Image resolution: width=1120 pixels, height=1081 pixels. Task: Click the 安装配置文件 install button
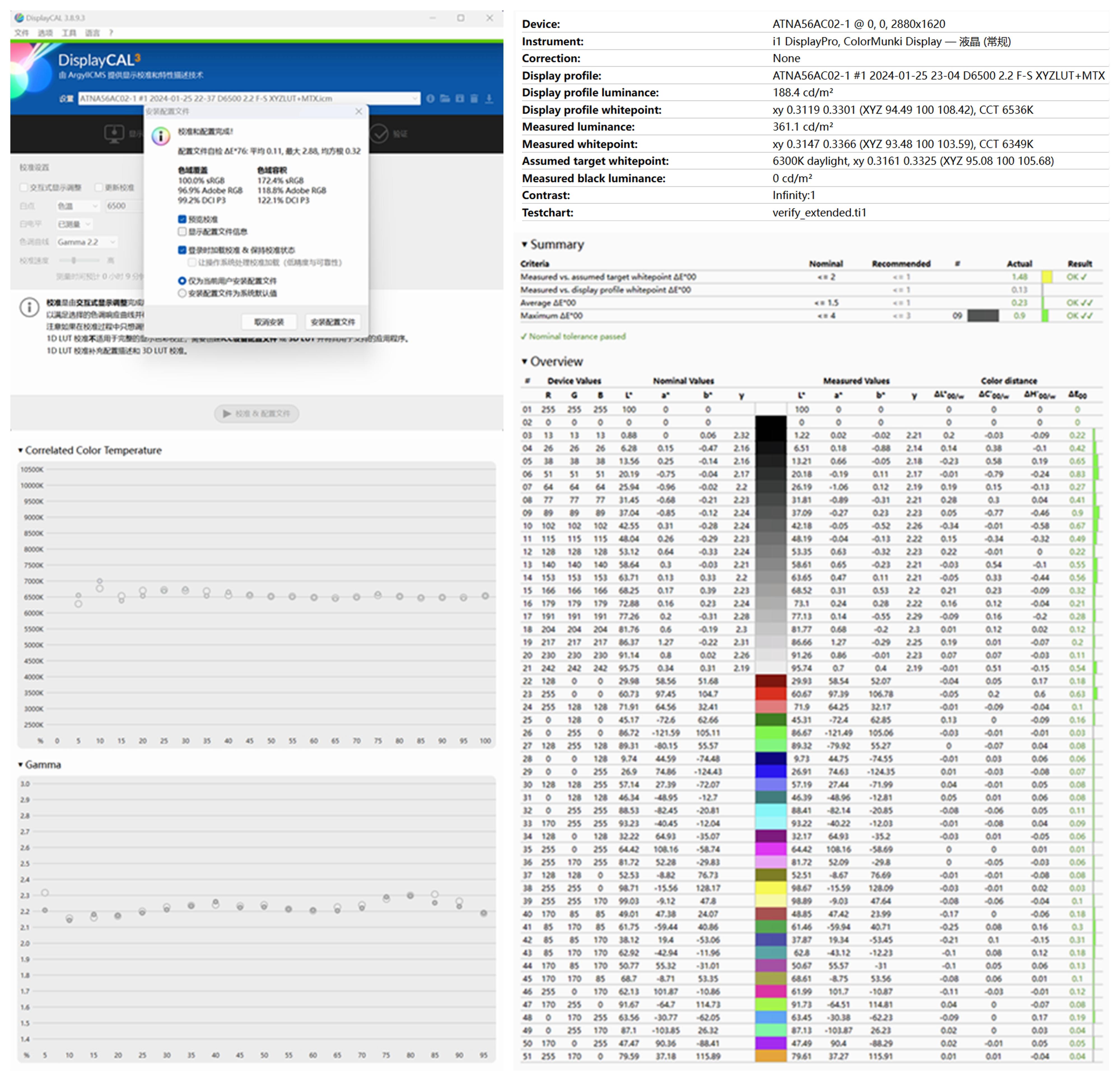point(333,322)
